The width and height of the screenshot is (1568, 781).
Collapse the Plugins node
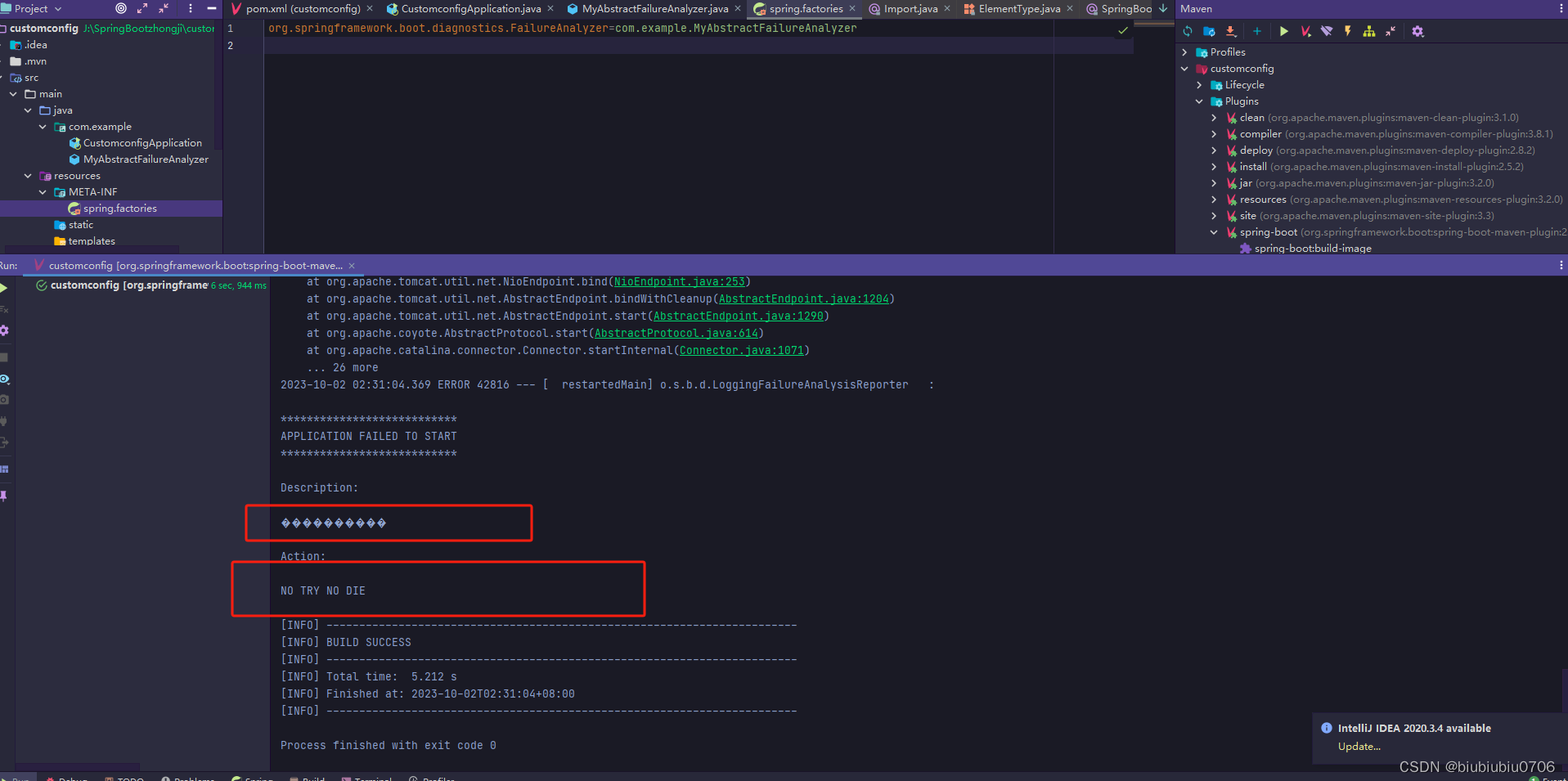(1199, 101)
